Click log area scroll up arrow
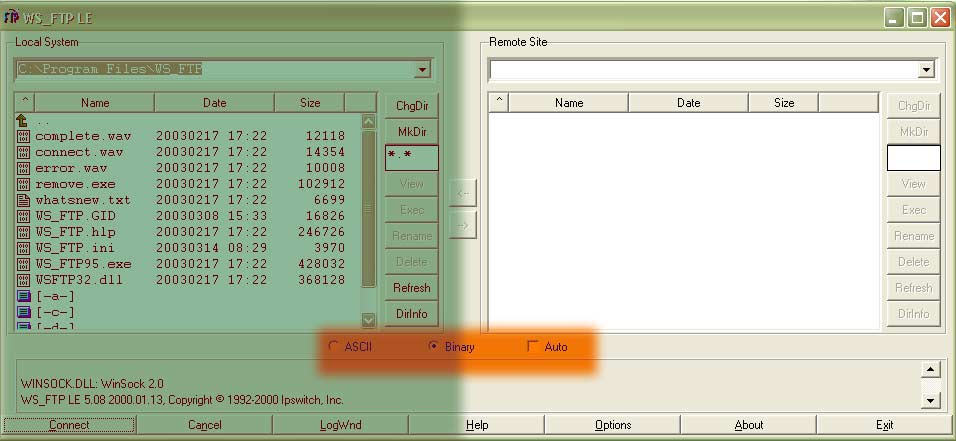 [x=930, y=369]
